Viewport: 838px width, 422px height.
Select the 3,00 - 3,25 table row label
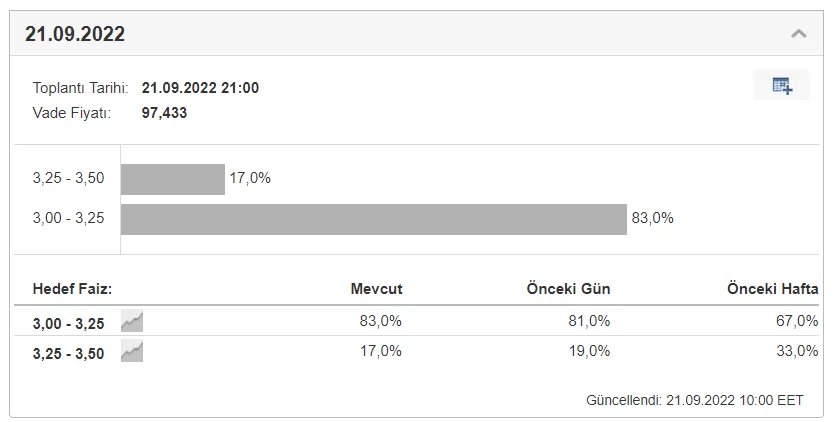point(68,322)
